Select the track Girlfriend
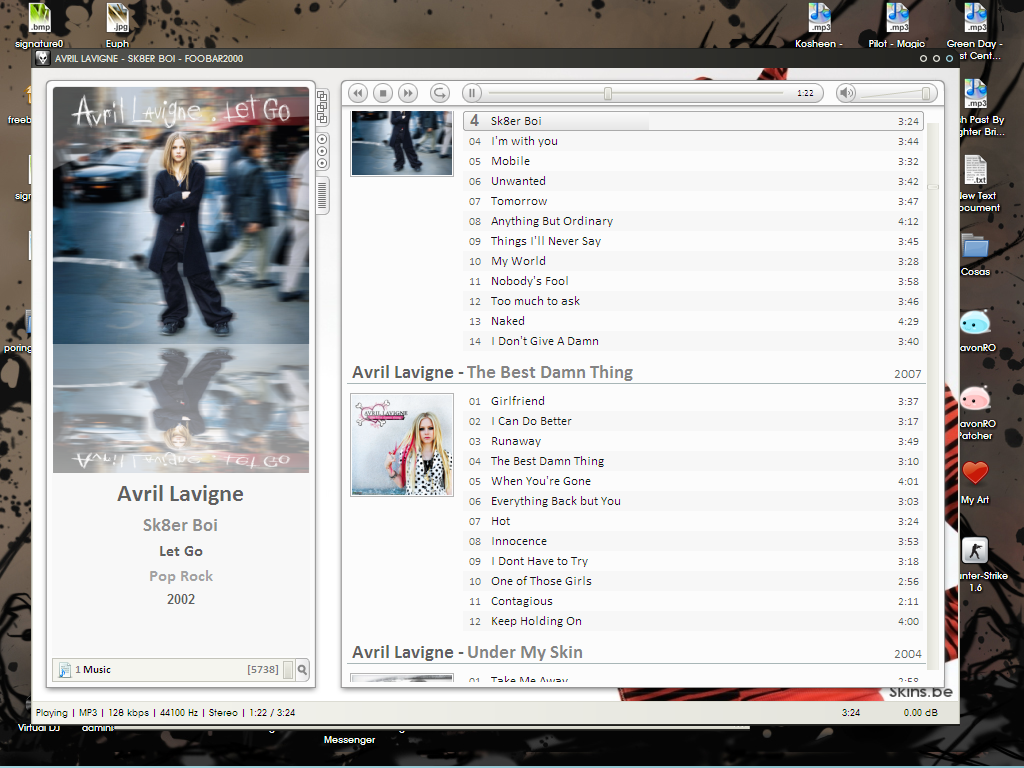The height and width of the screenshot is (768, 1024). tap(694, 401)
